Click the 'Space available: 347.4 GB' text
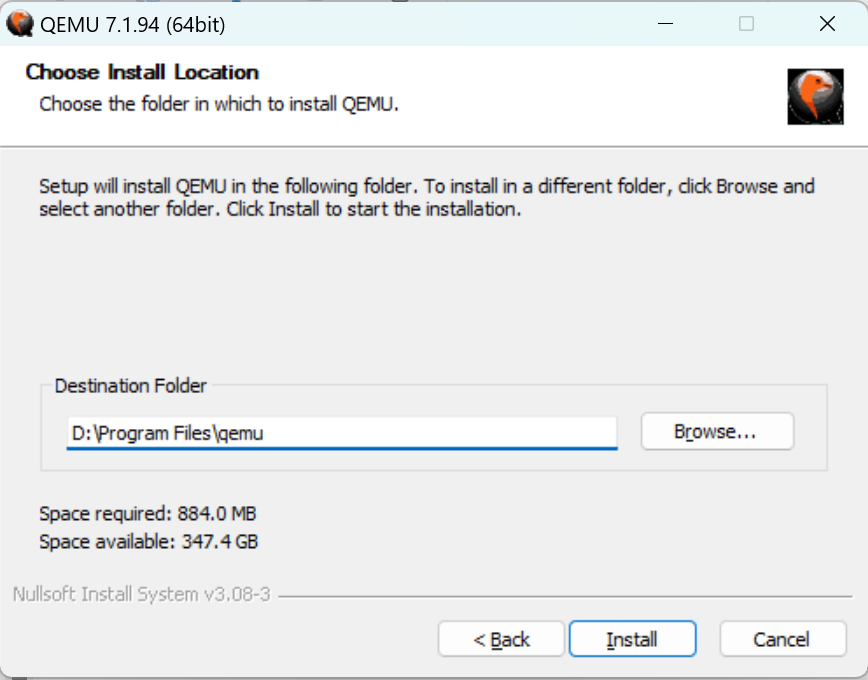868x680 pixels. click(x=149, y=542)
